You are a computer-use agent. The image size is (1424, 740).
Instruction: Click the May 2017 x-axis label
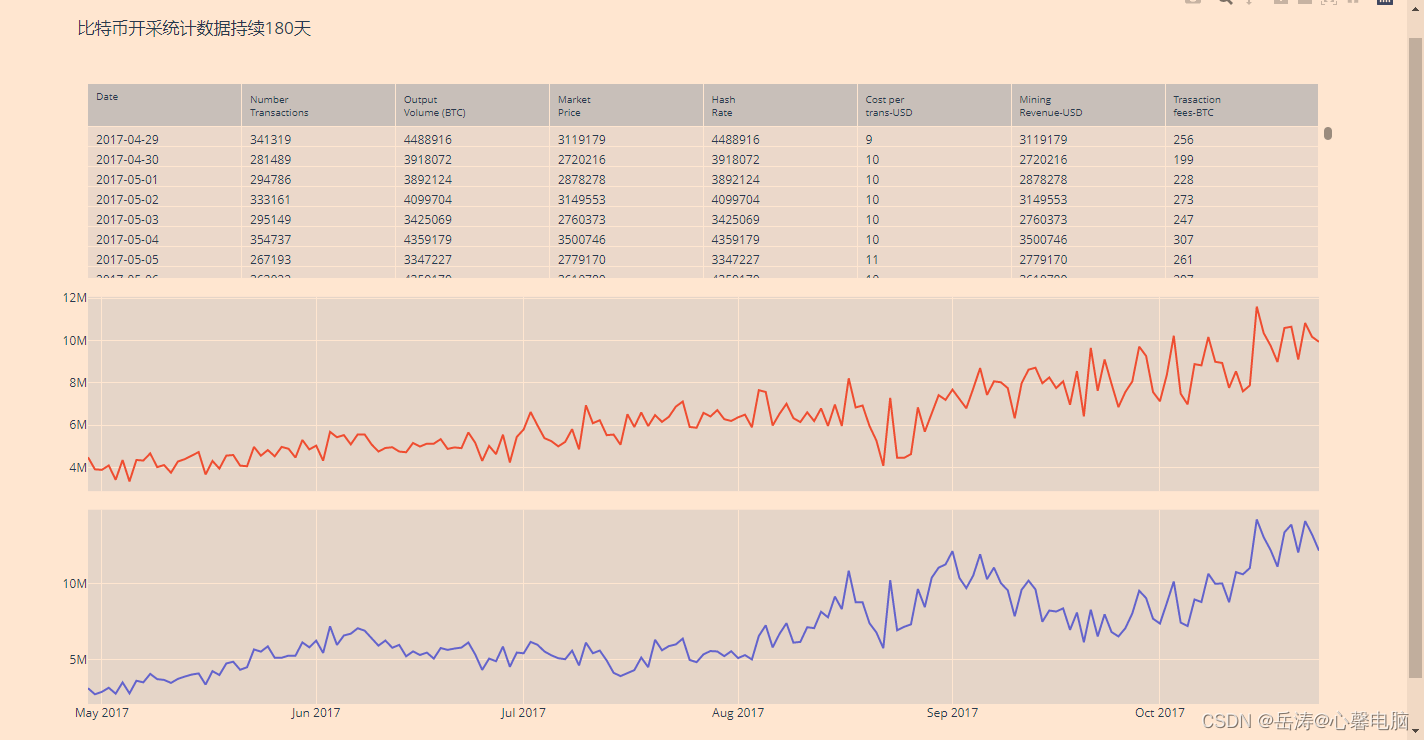[102, 713]
